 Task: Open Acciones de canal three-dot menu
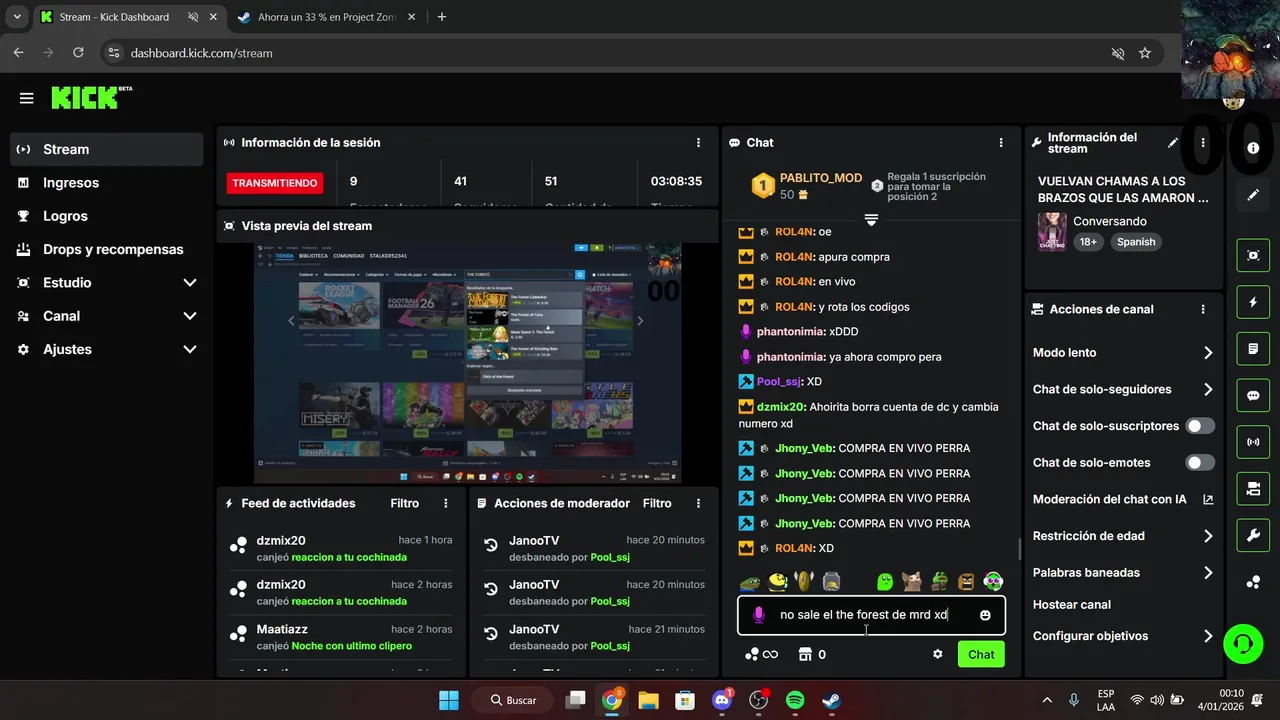(x=1203, y=310)
